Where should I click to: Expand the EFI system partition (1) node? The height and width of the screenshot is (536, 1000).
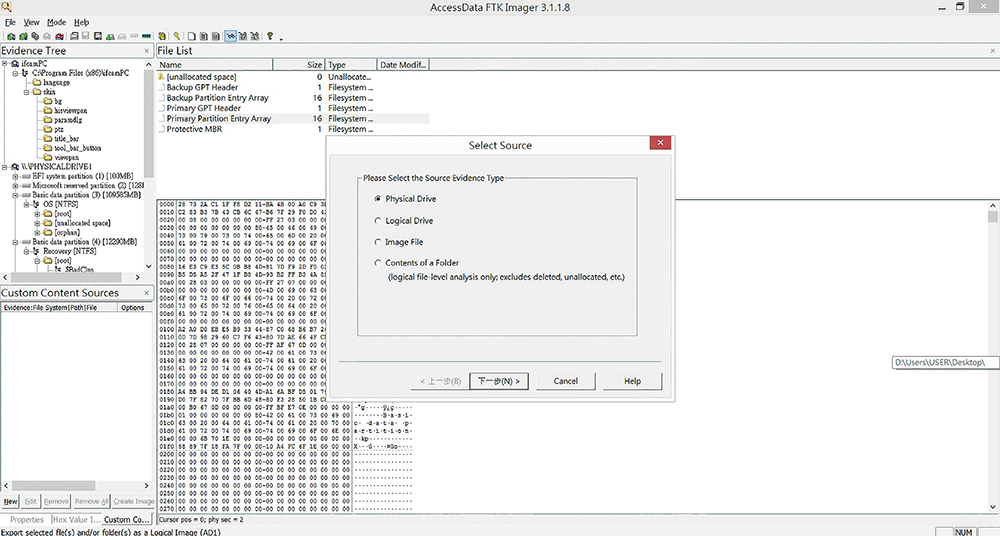coord(15,176)
